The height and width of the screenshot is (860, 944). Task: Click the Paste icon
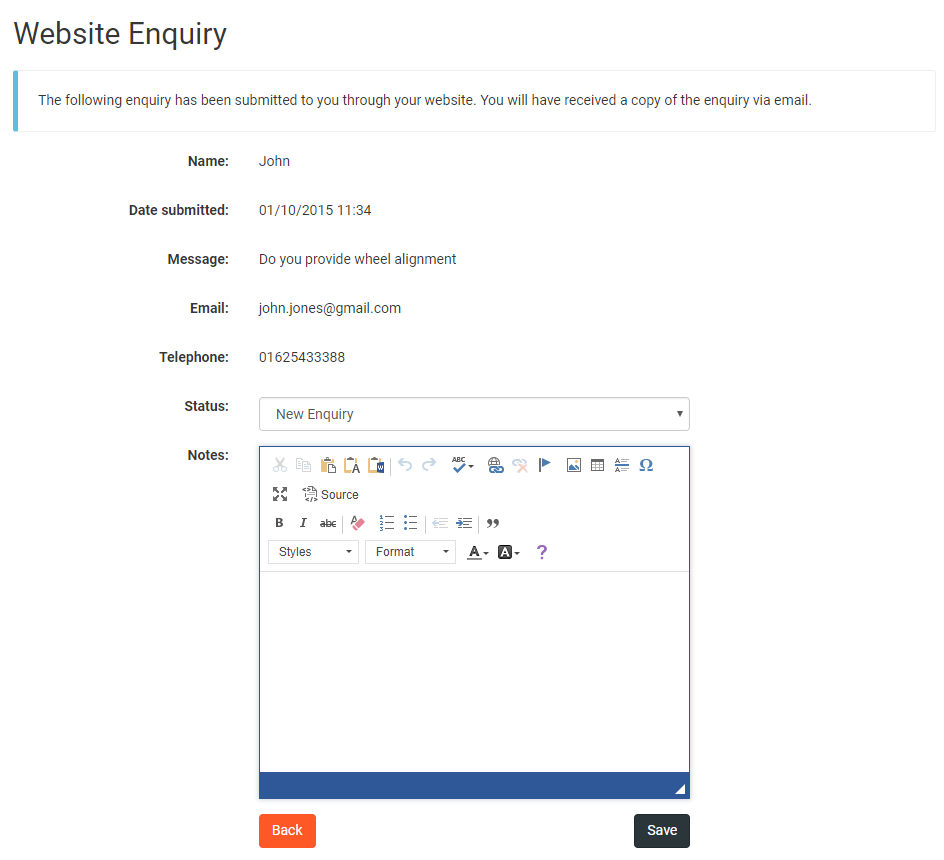(328, 465)
